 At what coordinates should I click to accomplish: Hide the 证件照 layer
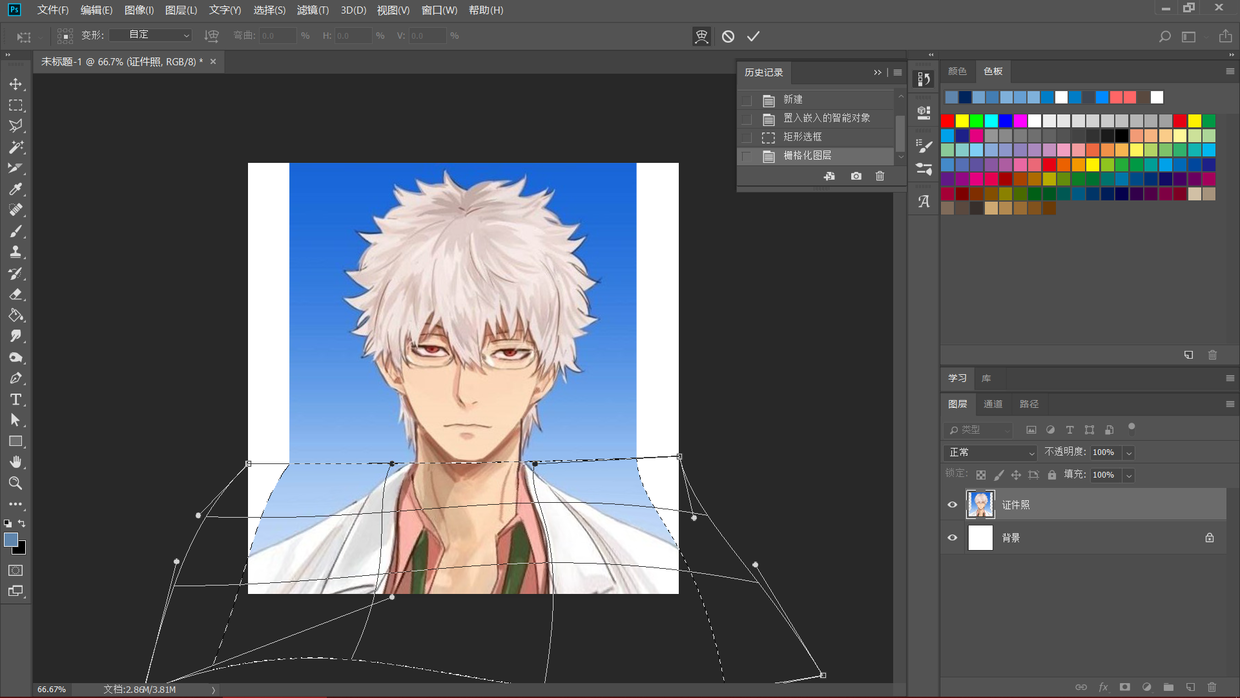tap(952, 505)
